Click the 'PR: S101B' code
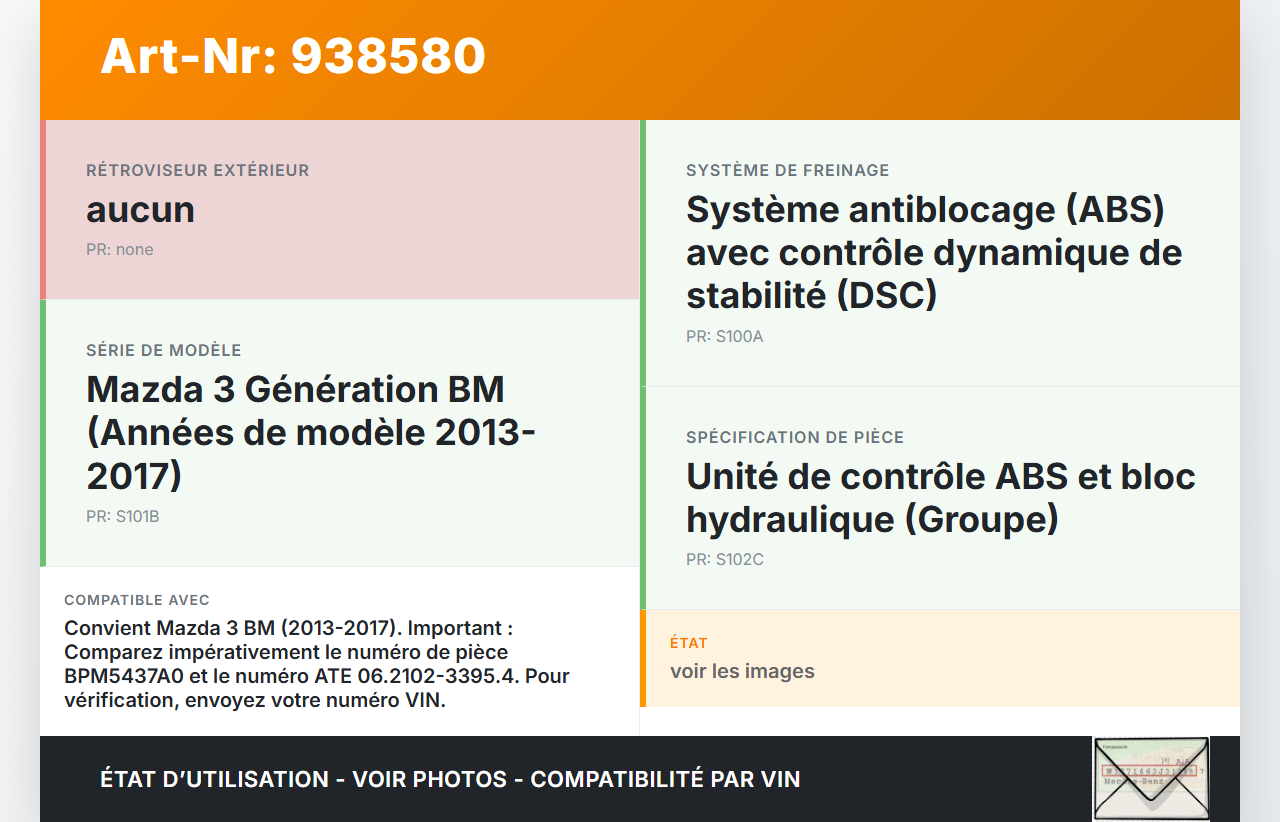Image resolution: width=1280 pixels, height=822 pixels. 123,517
